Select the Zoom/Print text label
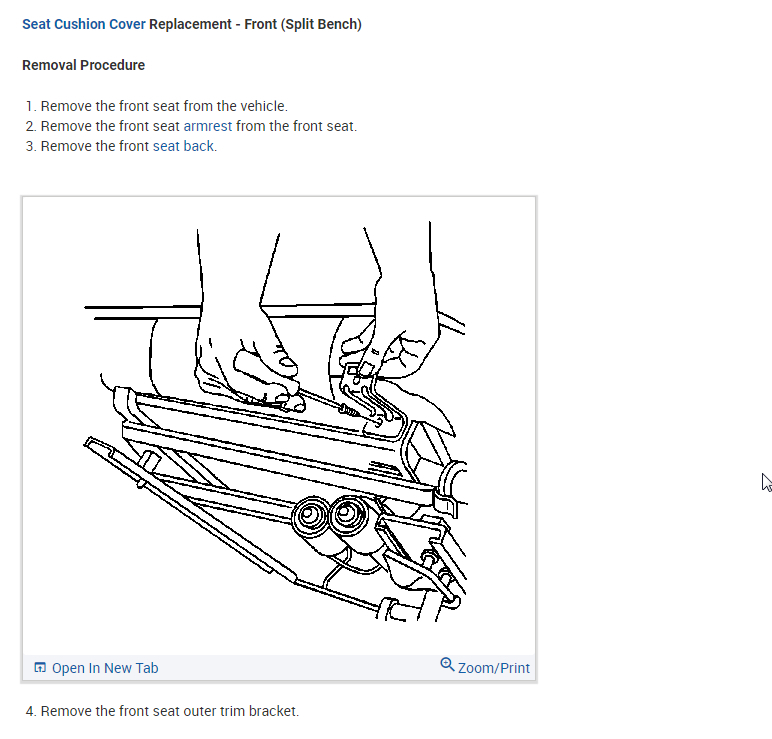This screenshot has height=739, width=772. pyautogui.click(x=494, y=668)
